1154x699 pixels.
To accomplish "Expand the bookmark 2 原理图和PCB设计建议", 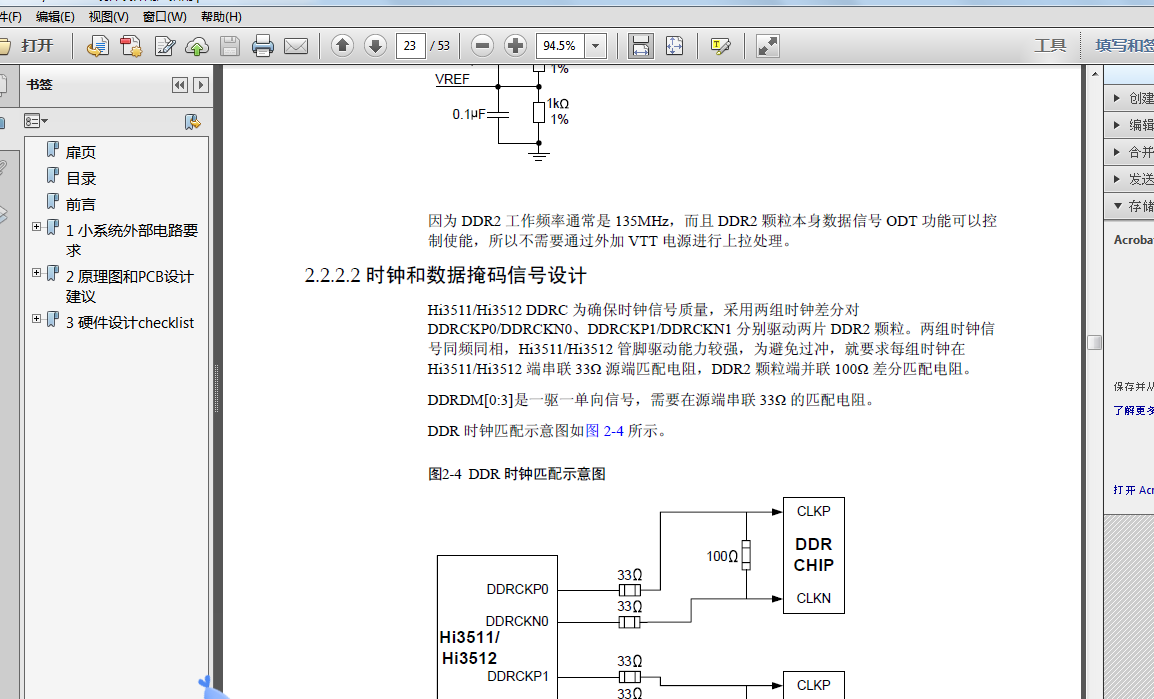I will [36, 272].
